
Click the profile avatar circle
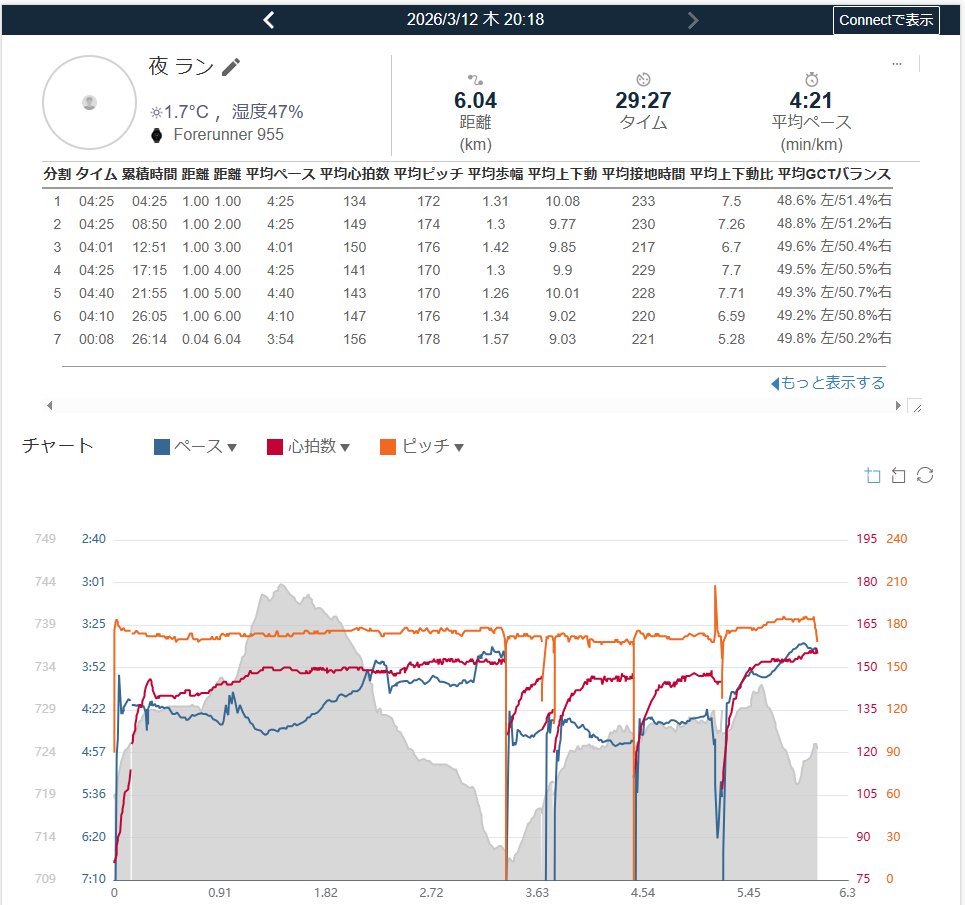tap(89, 102)
